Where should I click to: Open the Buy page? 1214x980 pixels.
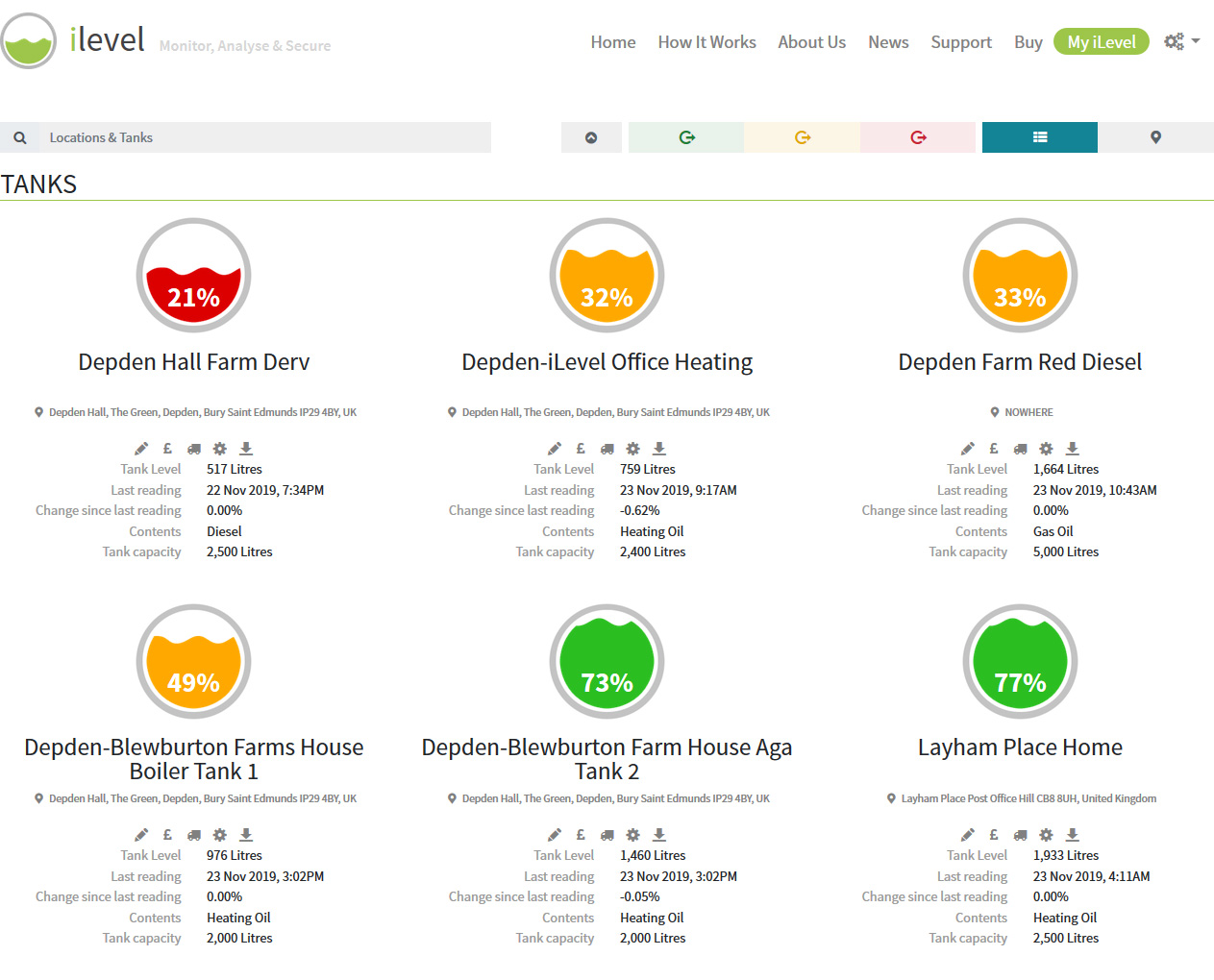(x=1028, y=42)
